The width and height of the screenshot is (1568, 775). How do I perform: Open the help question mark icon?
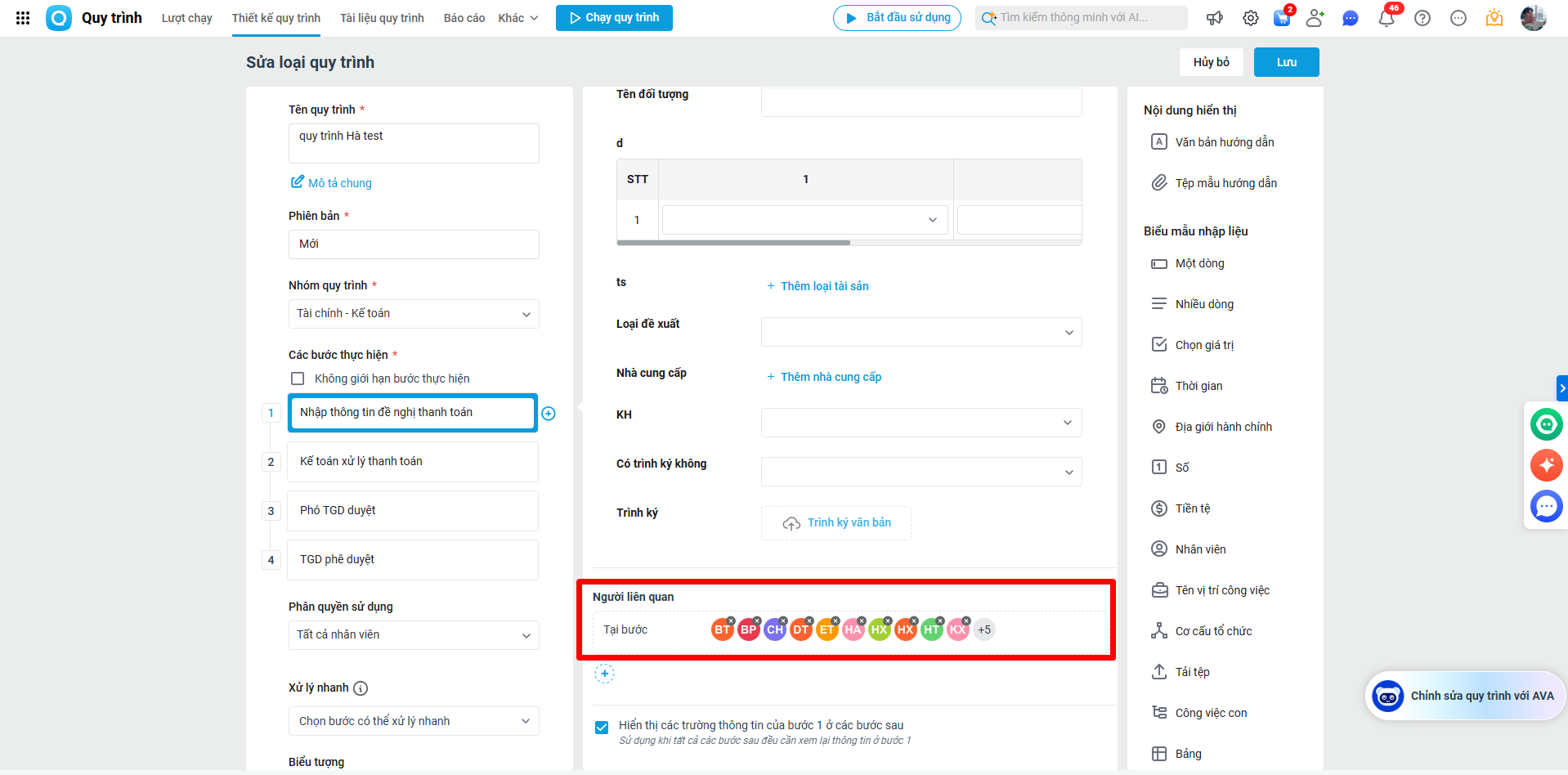point(1422,18)
